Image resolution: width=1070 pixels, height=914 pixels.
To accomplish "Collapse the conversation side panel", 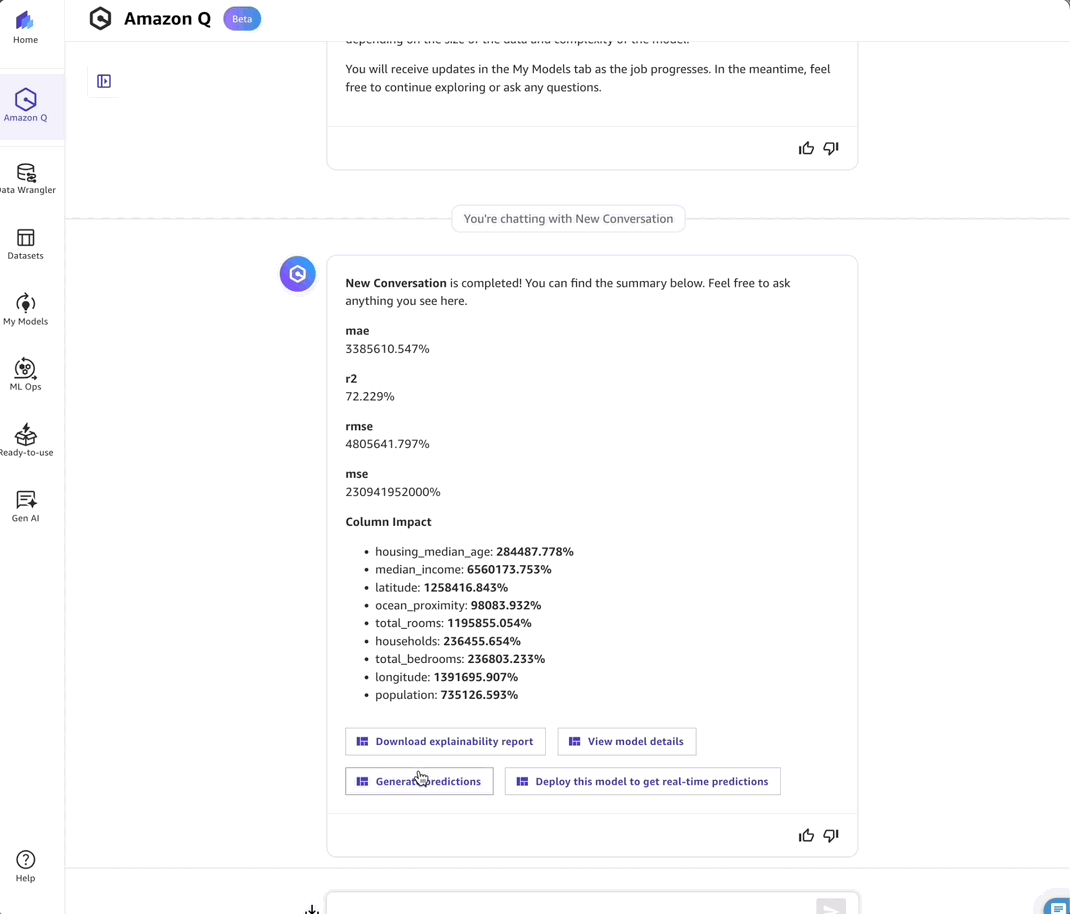I will coord(103,81).
